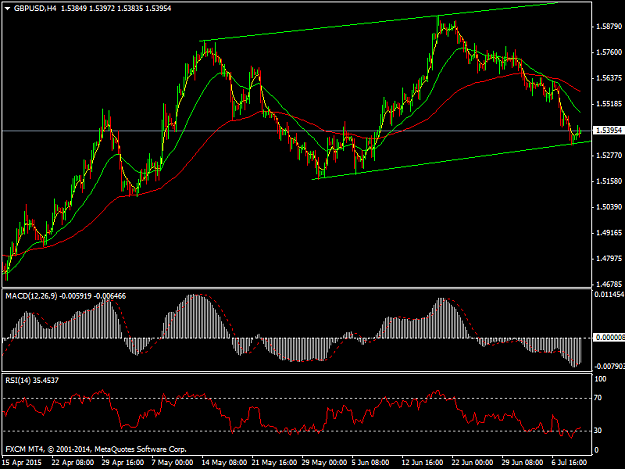The image size is (625, 469).
Task: Select the horizontal grey current price line
Action: point(295,131)
